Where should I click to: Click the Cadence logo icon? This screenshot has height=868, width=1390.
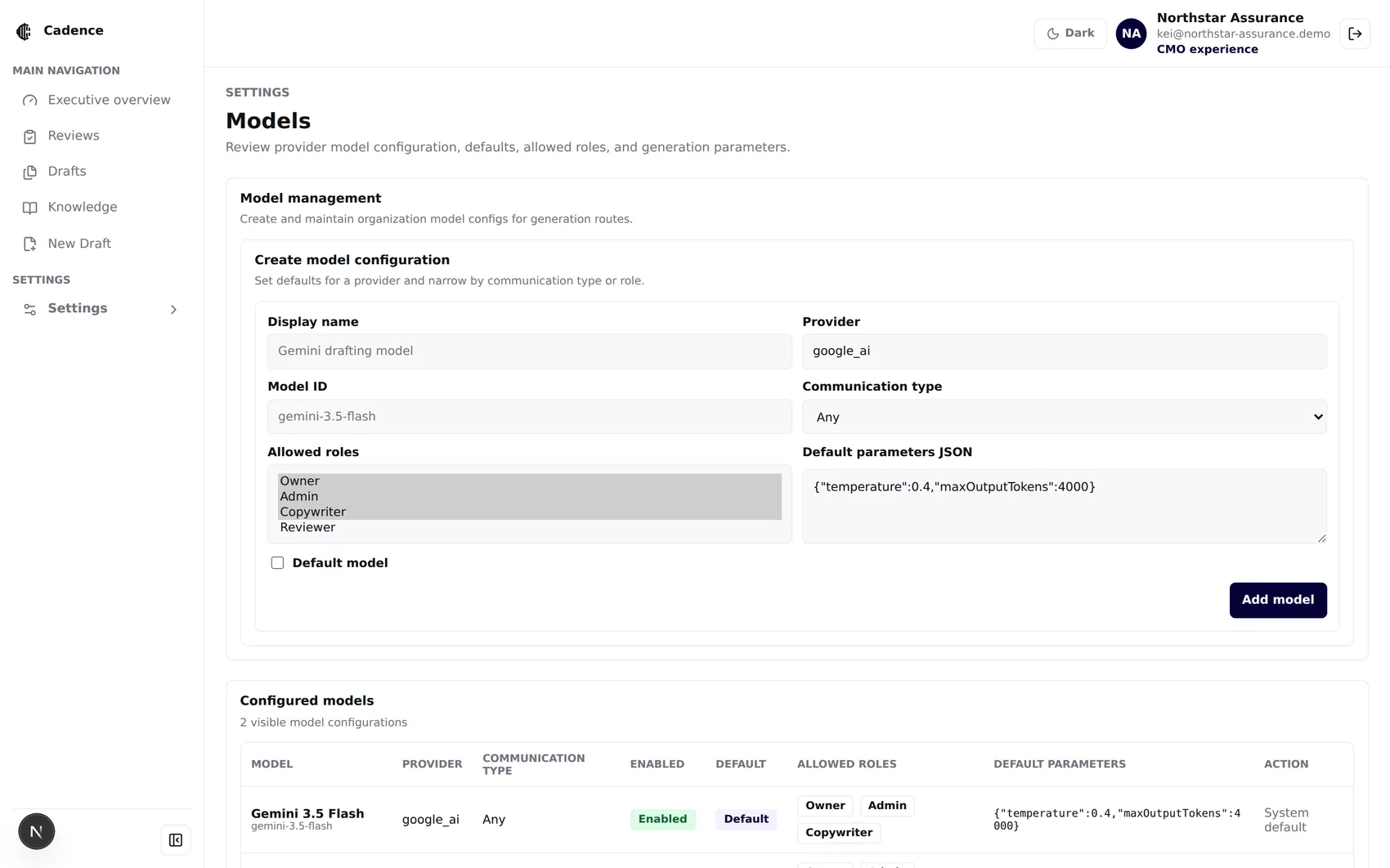24,31
